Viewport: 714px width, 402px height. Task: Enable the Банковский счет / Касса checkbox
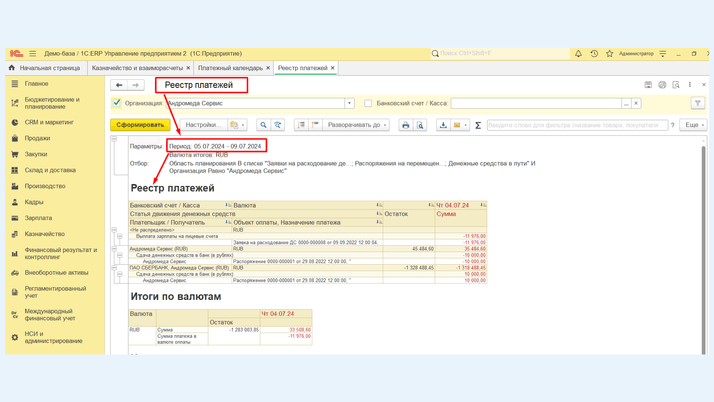368,103
